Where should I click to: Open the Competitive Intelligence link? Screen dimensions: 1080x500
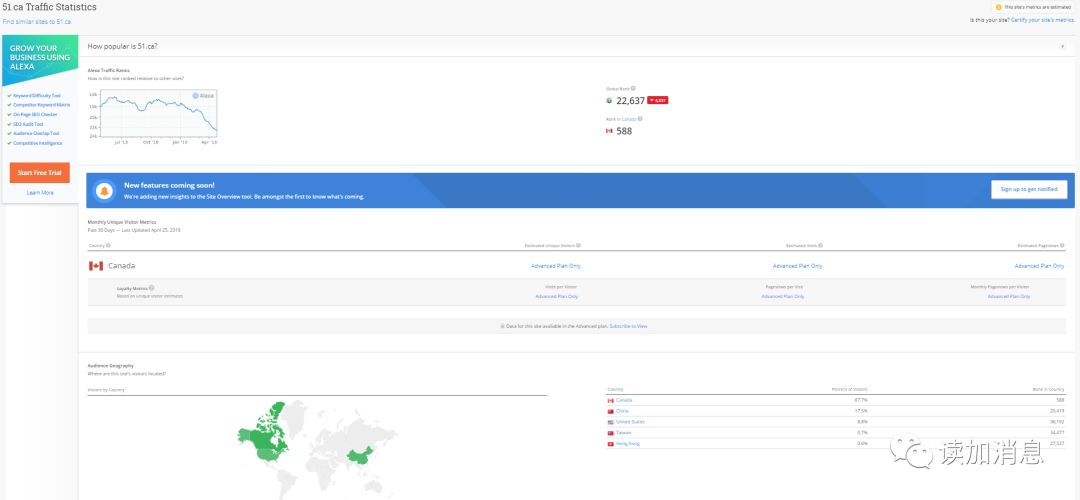(37, 143)
